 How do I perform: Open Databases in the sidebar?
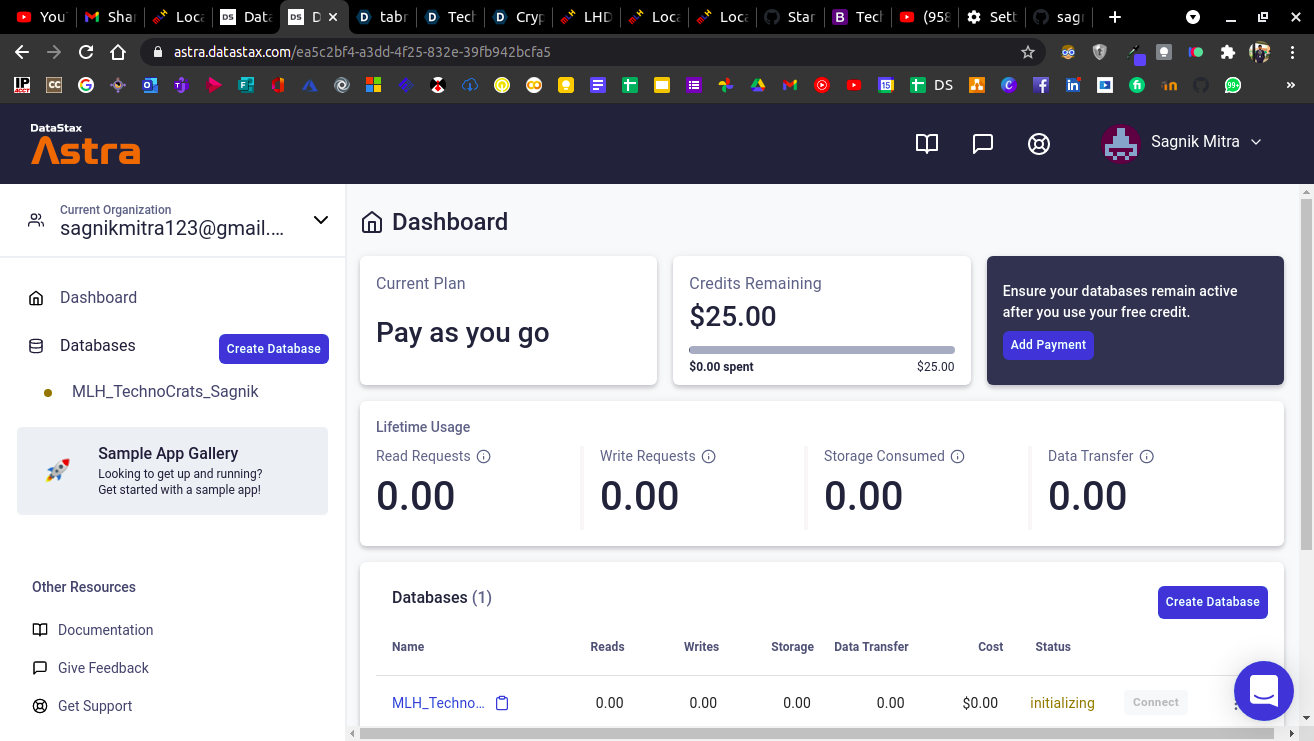[x=97, y=345]
